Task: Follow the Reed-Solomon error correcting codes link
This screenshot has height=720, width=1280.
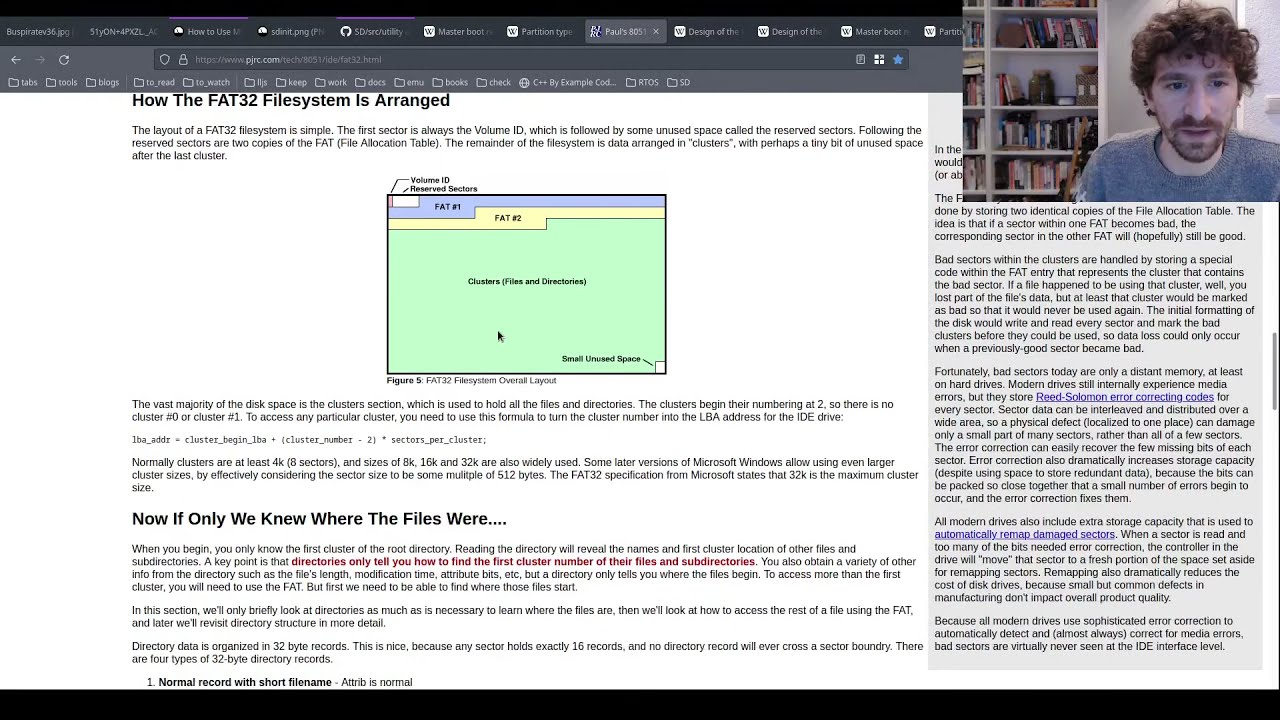Action: coord(1124,397)
